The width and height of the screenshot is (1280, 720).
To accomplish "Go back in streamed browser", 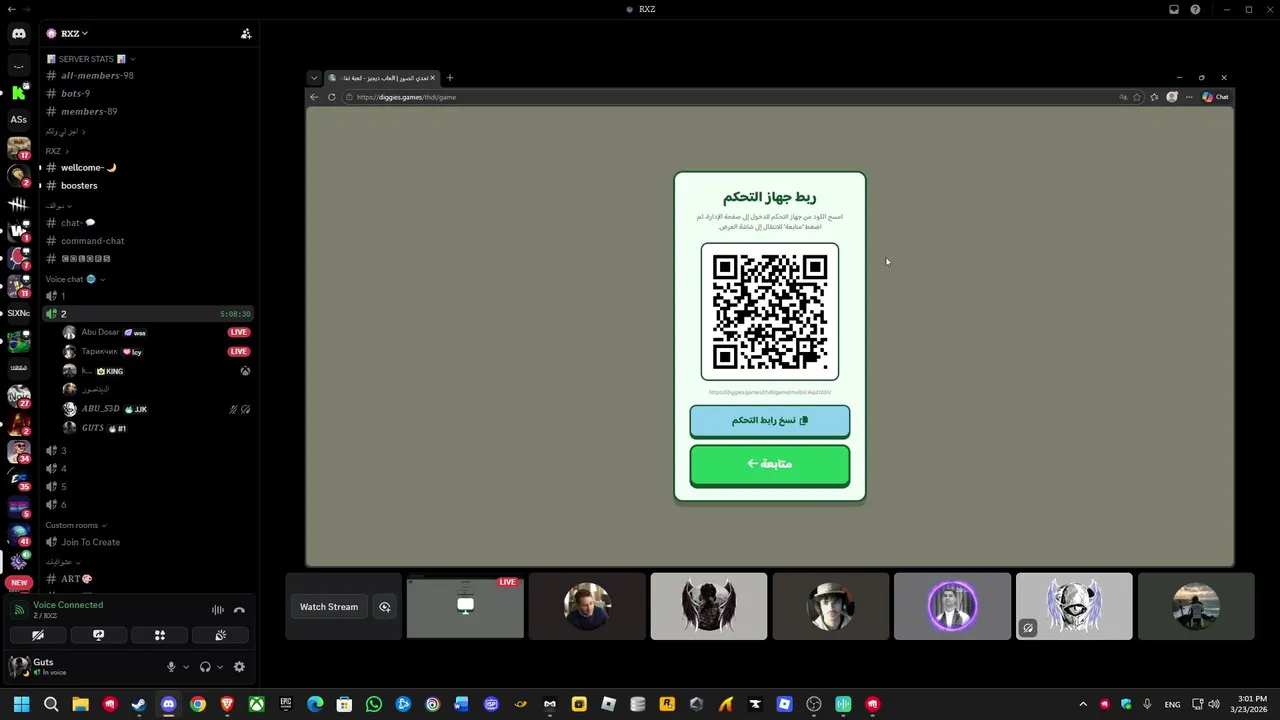I will click(x=314, y=97).
